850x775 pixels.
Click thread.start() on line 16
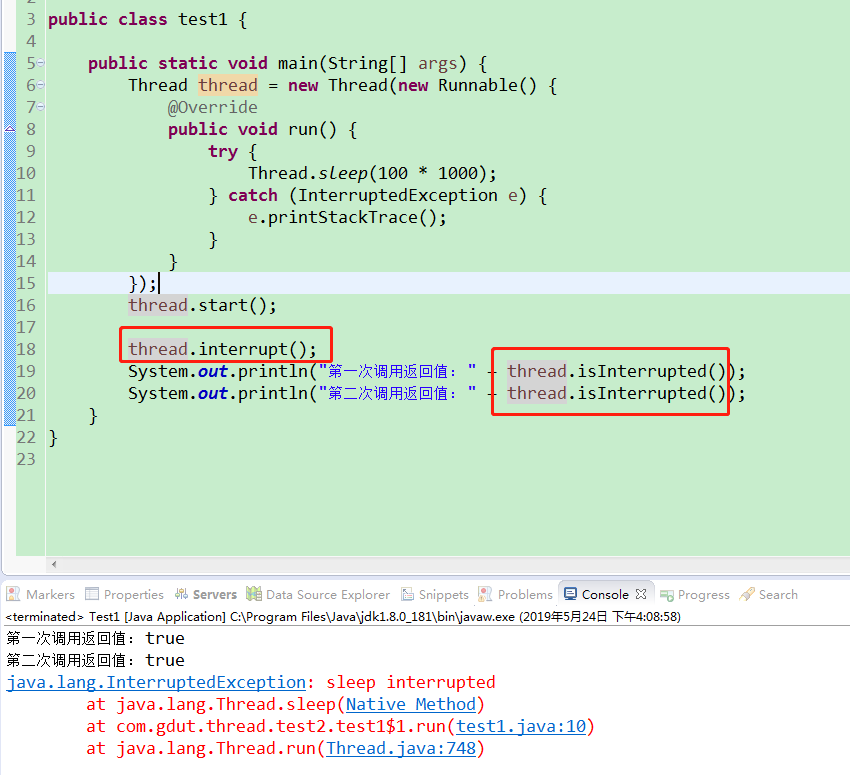202,305
